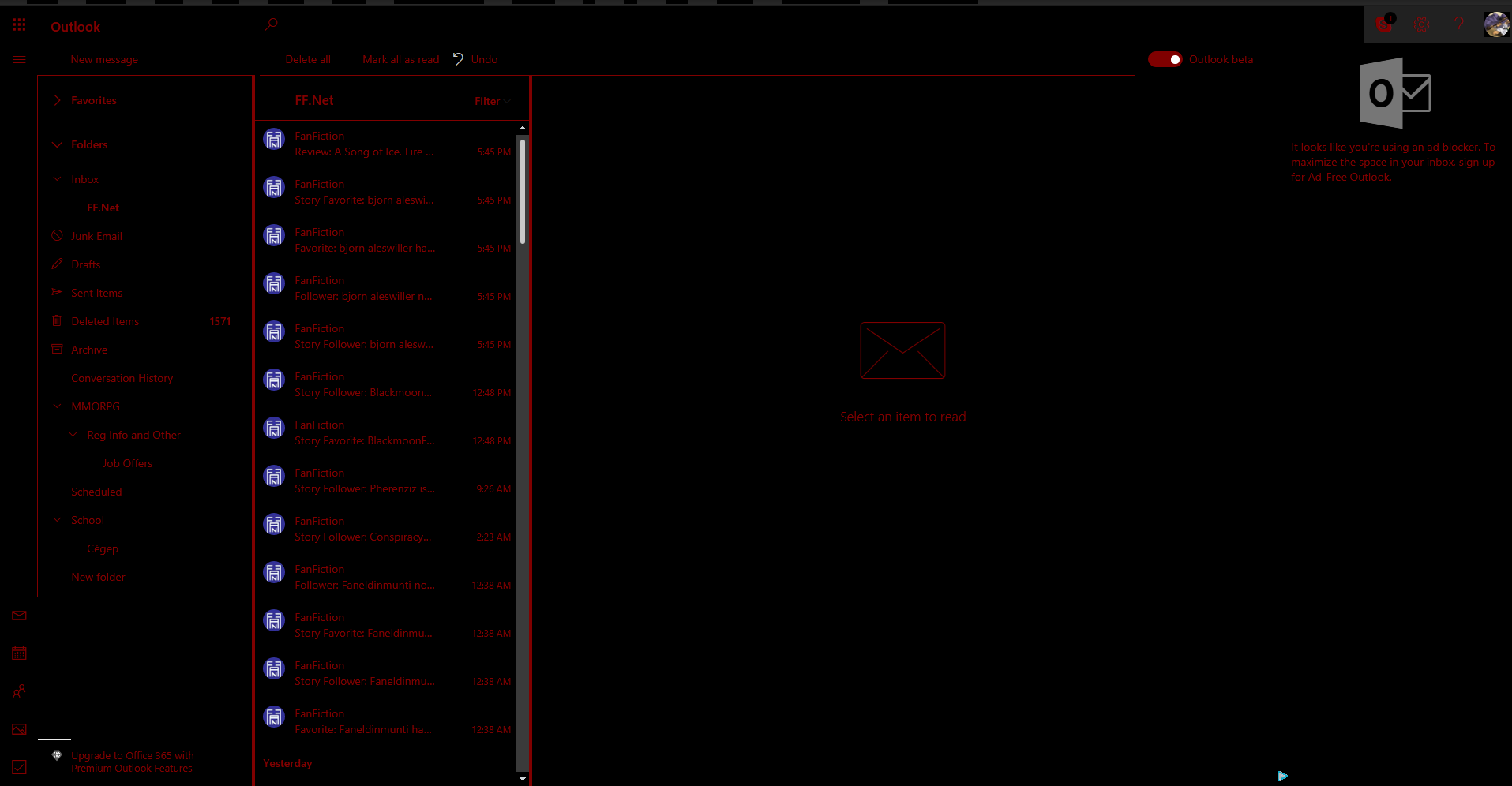Viewport: 1512px width, 786px height.
Task: Select avatar of 'Follower: Faneldinmunti no' email
Action: tap(274, 573)
